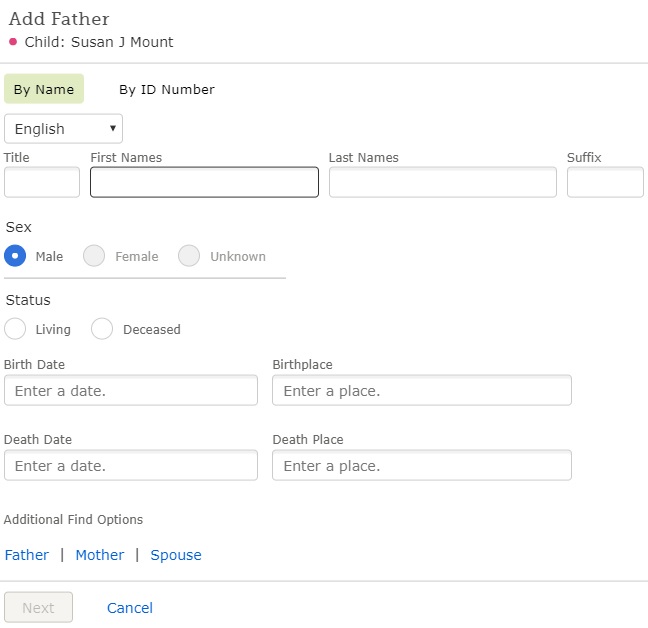
Task: Mark status as Deceased
Action: 102,329
